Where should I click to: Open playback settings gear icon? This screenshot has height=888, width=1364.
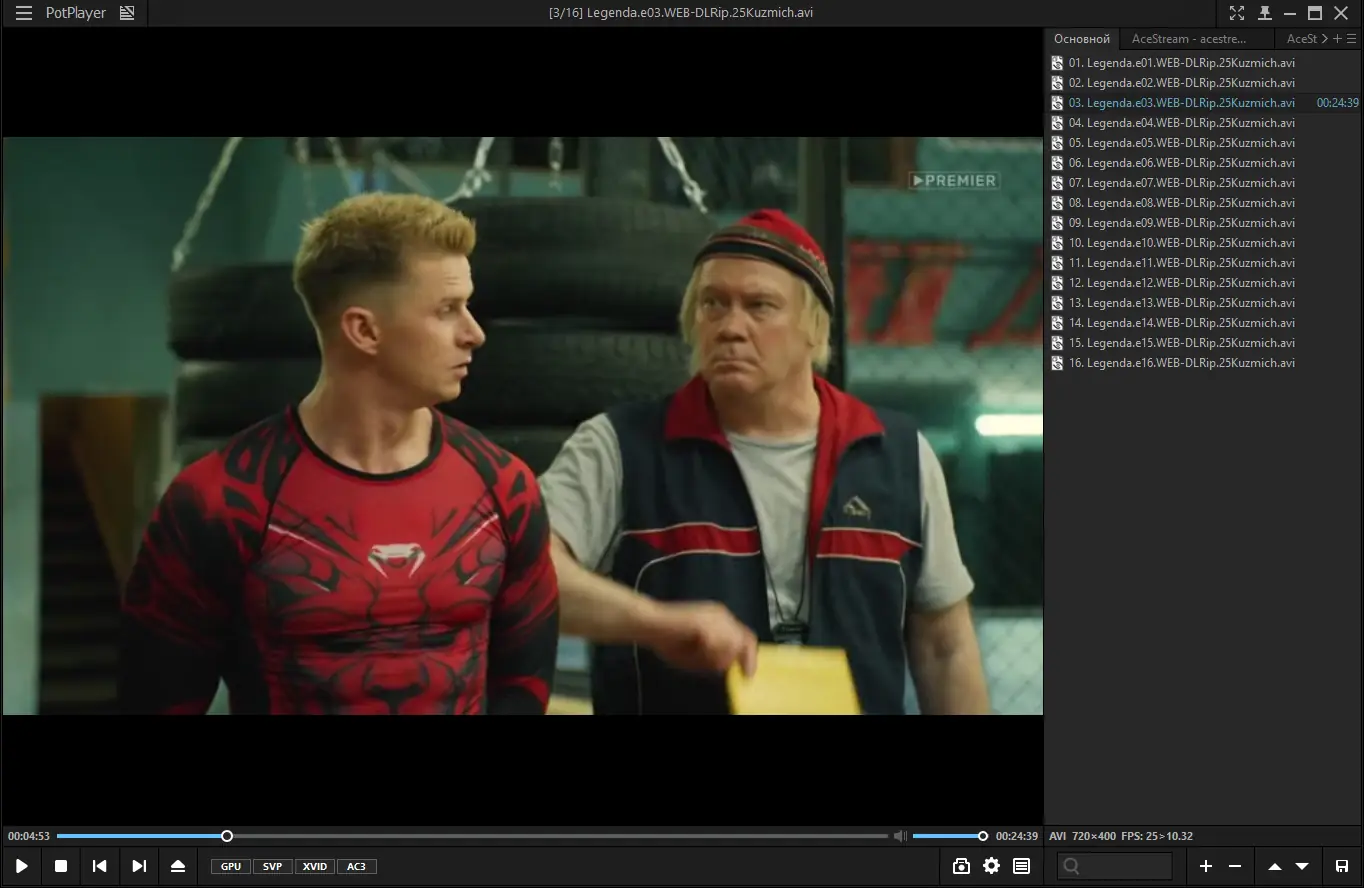click(991, 866)
